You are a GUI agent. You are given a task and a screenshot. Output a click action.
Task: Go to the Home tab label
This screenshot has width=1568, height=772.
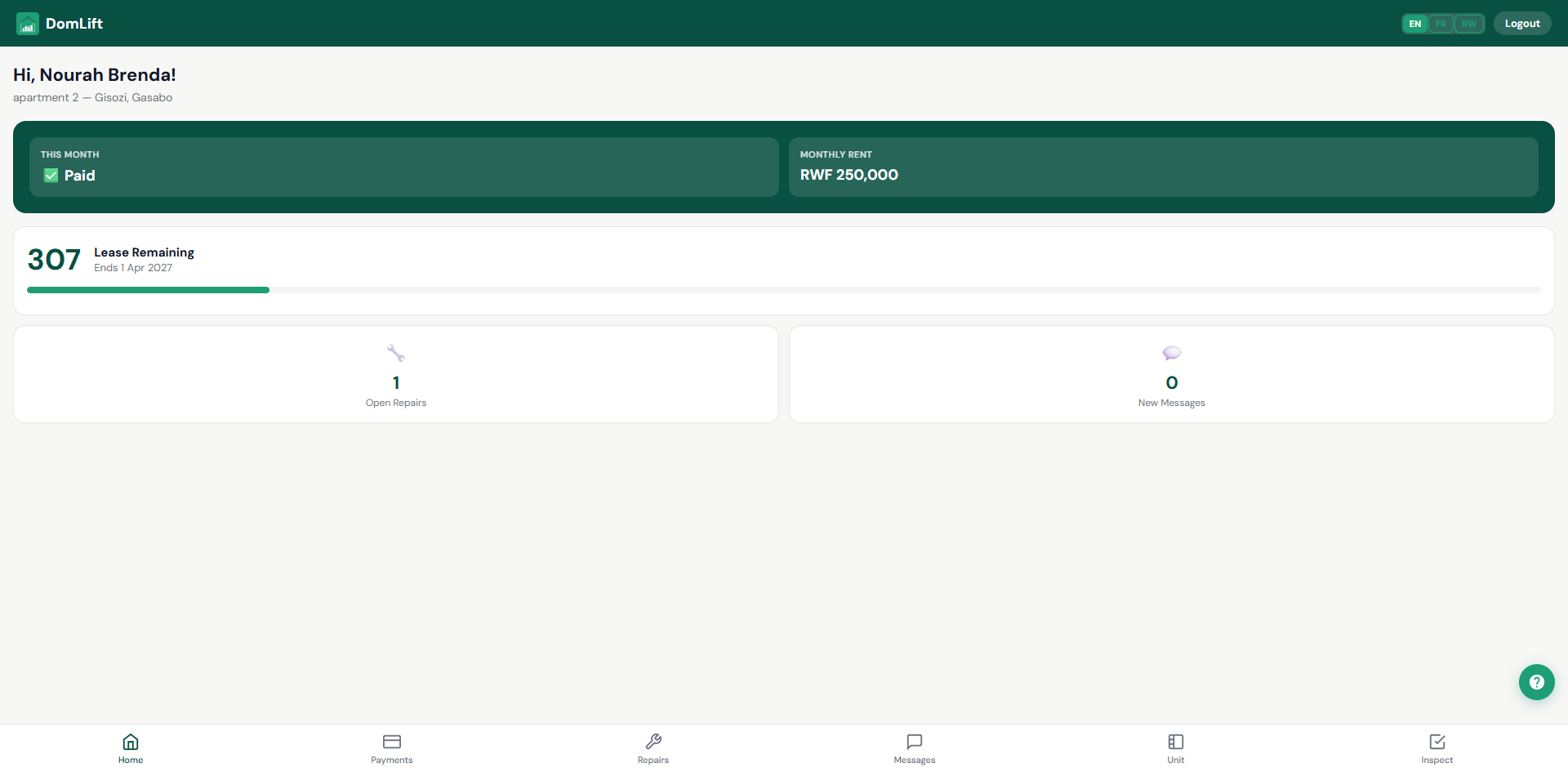click(x=131, y=761)
